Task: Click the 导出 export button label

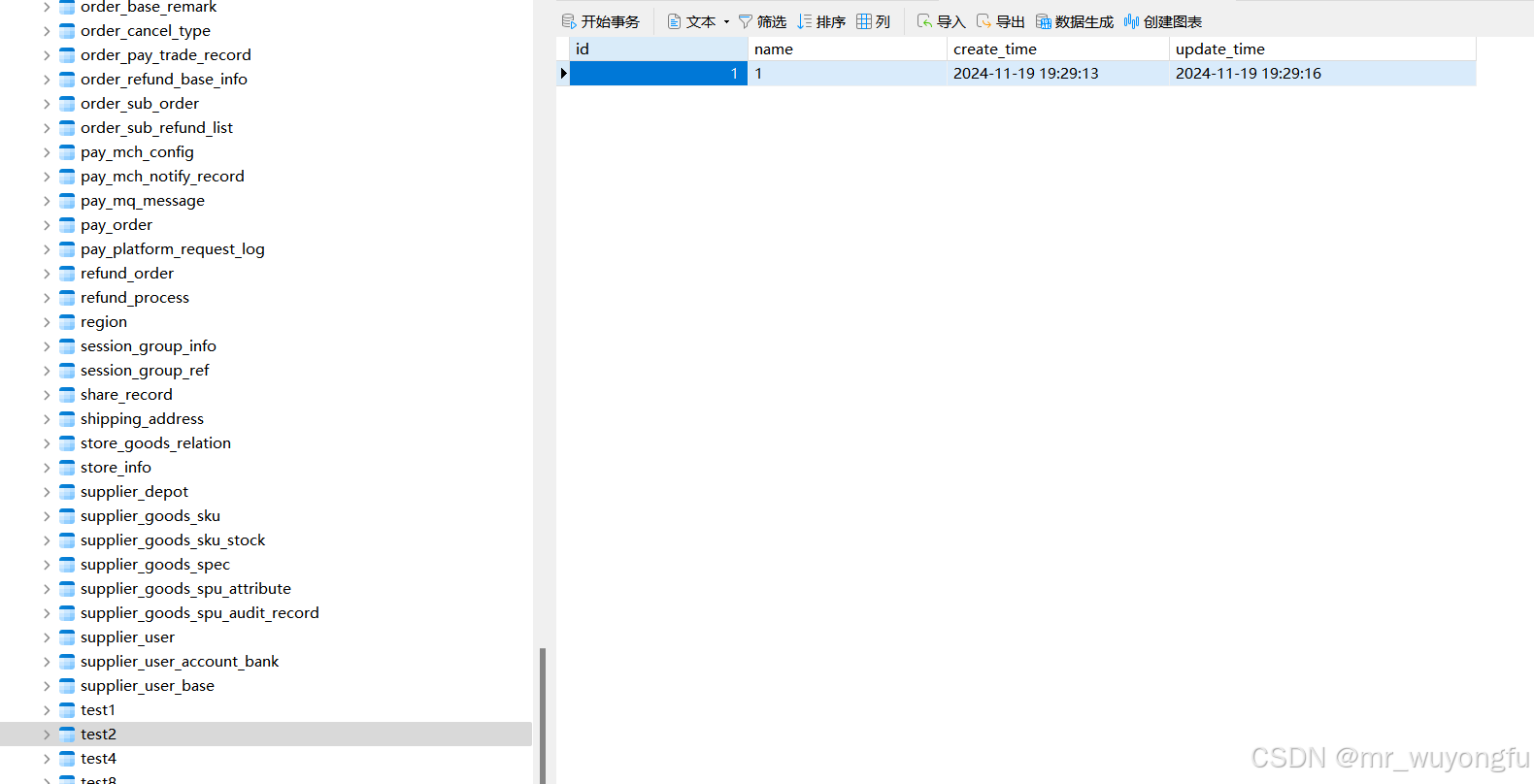Action: coord(1011,21)
